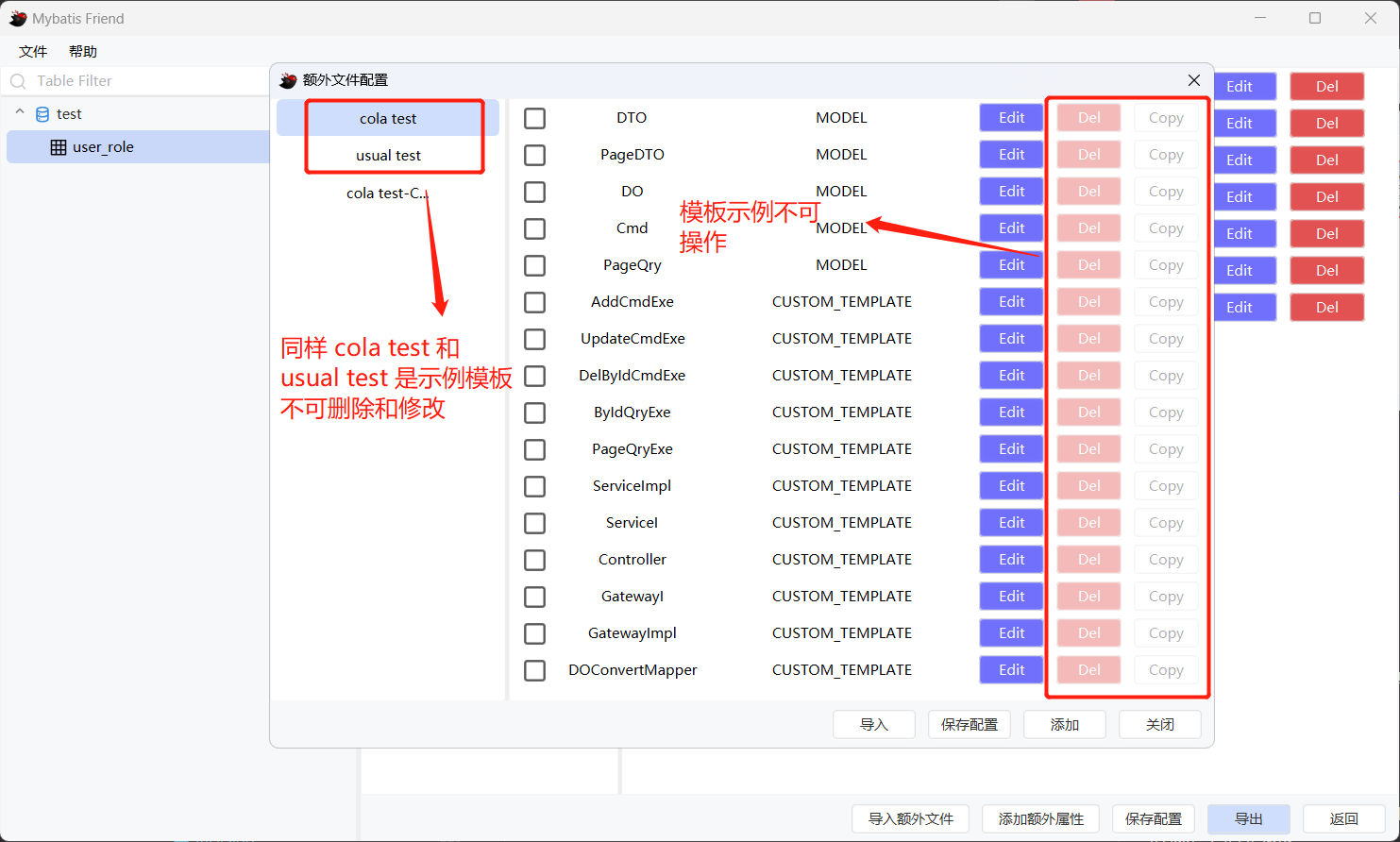
Task: Tick the DOConvertMapper row checkbox
Action: pos(534,670)
